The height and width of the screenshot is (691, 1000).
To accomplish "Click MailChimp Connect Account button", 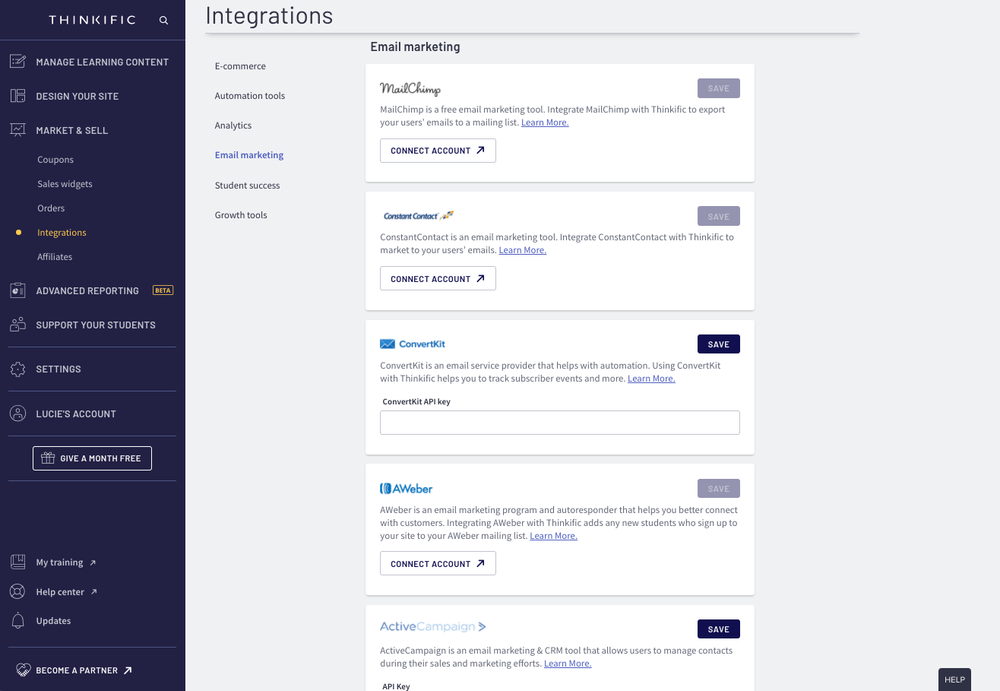I will 438,151.
